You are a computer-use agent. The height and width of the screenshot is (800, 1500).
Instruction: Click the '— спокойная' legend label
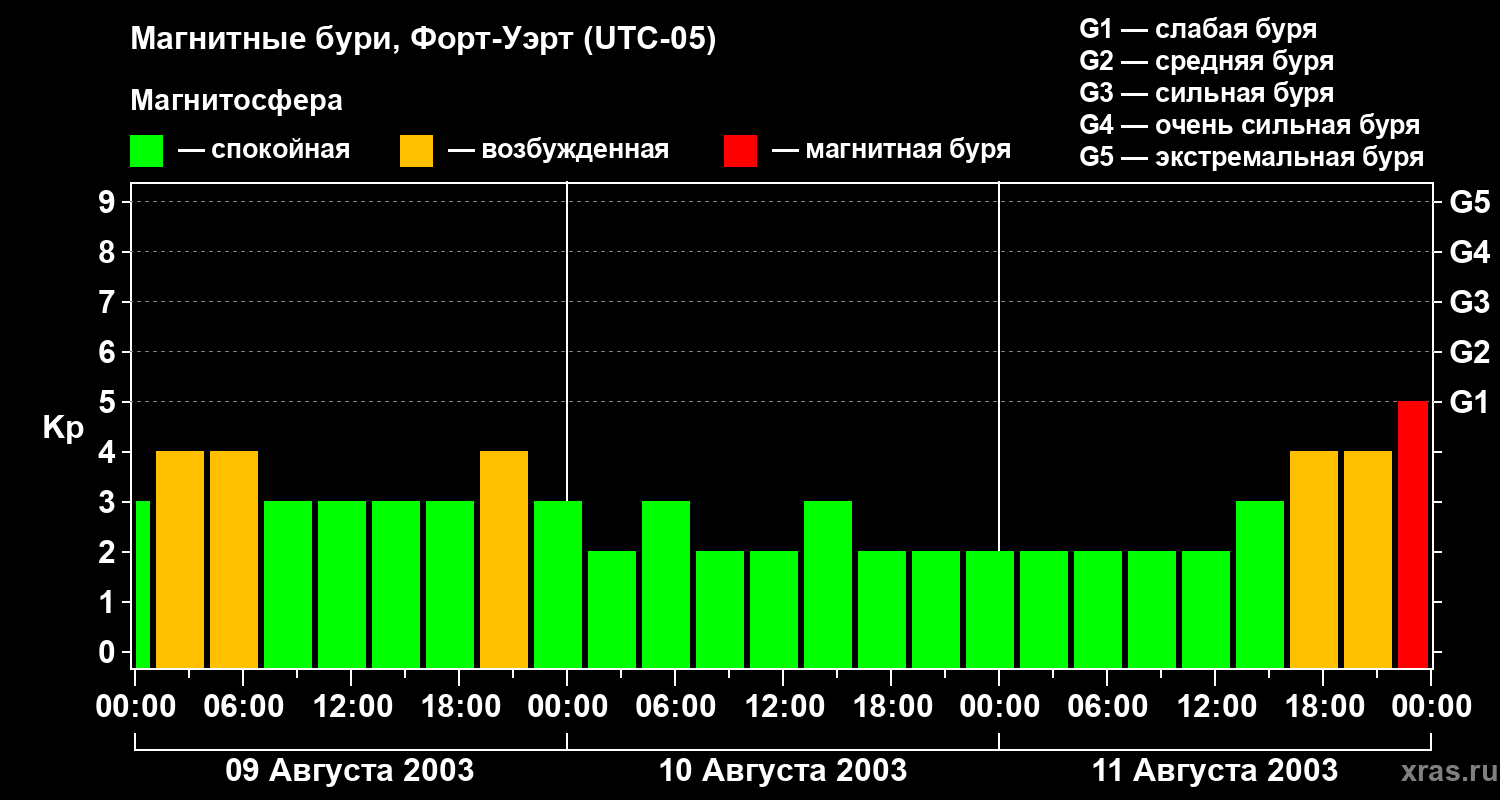(264, 151)
